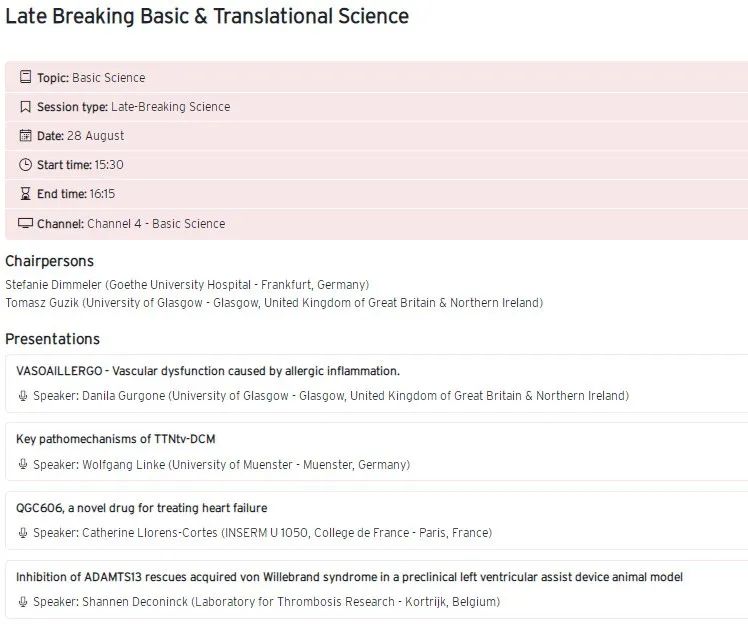Click Channel 4 - Basic Science text
The width and height of the screenshot is (748, 624).
pyautogui.click(x=156, y=224)
